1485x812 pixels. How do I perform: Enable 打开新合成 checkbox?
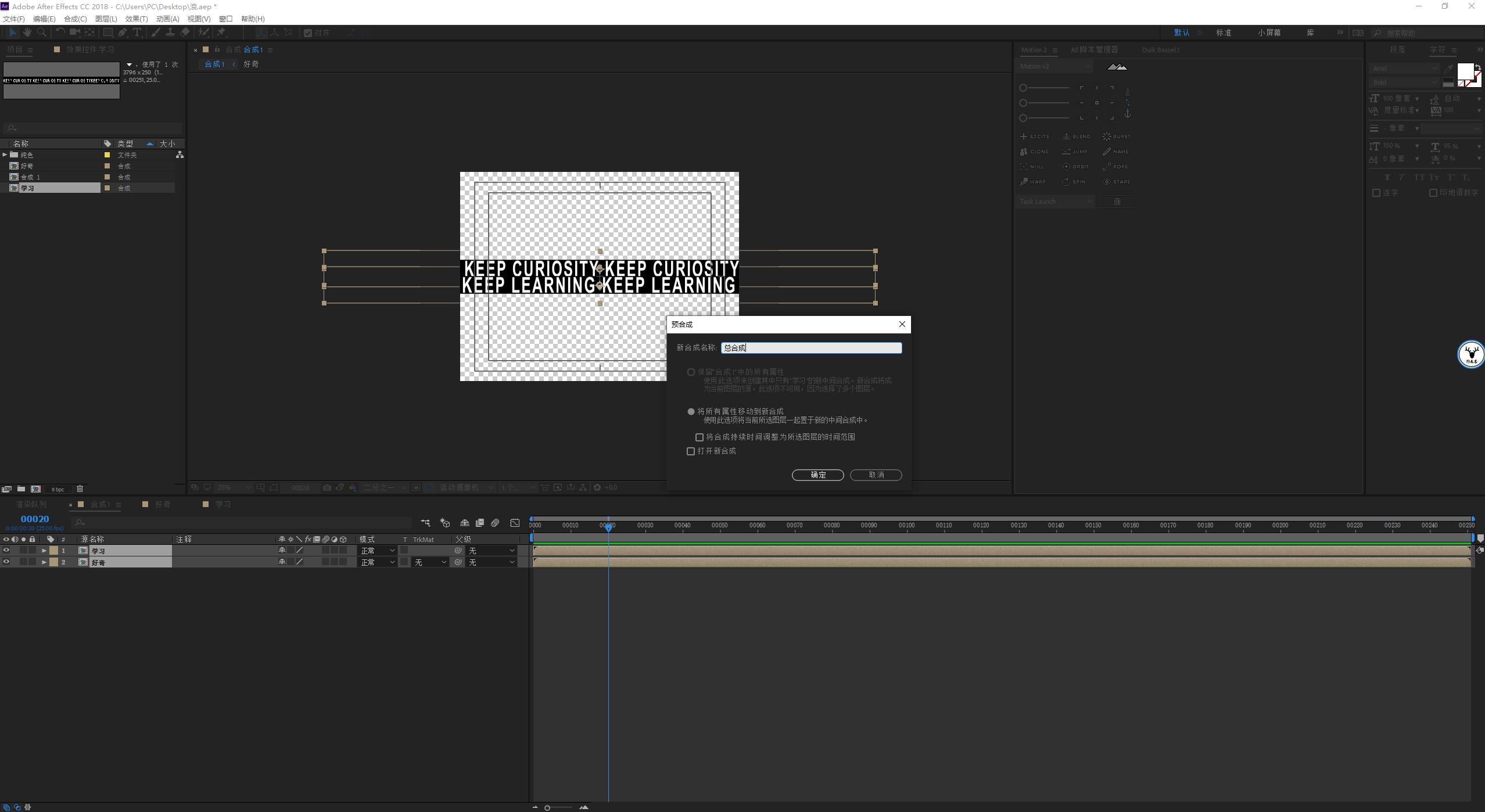pyautogui.click(x=691, y=451)
